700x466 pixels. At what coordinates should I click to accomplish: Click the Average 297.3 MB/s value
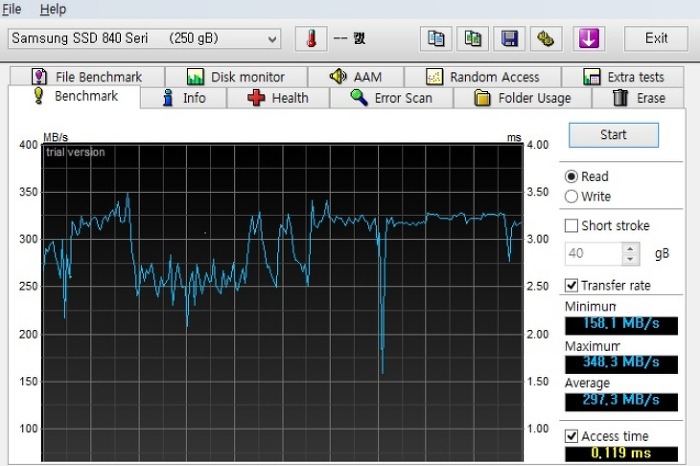point(621,401)
